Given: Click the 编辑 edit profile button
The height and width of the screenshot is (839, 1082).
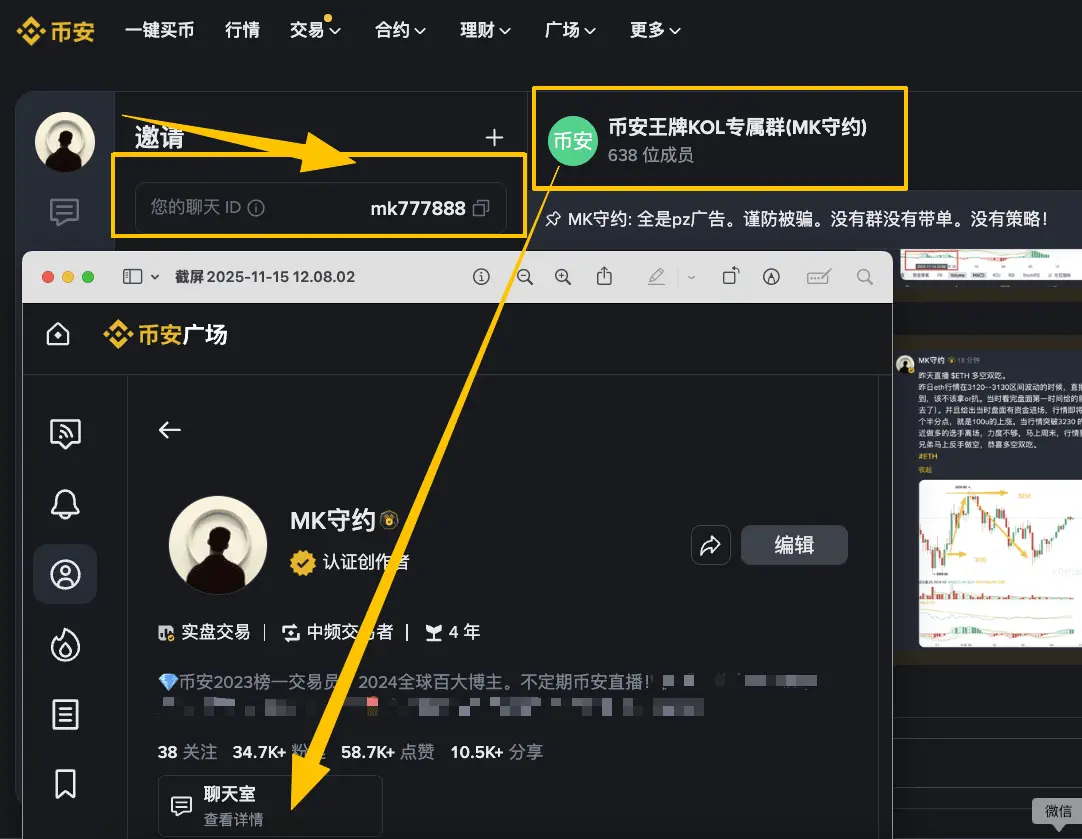Looking at the screenshot, I should click(x=794, y=545).
